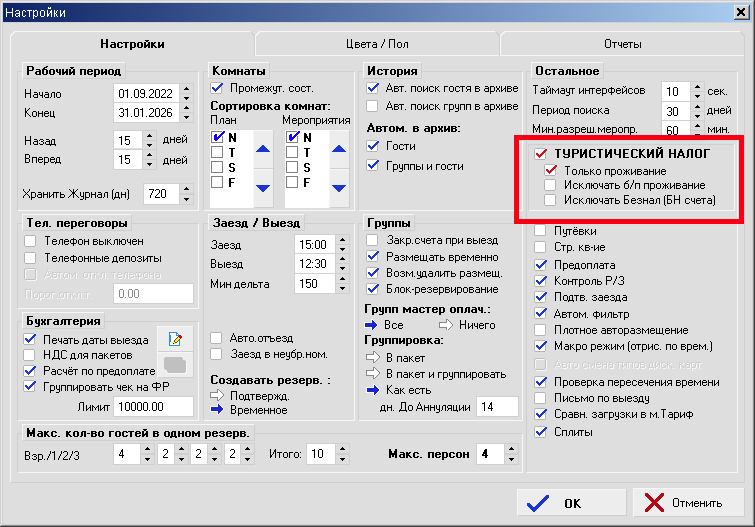Enable the Телефон выключен checkbox
755x527 pixels.
(x=31, y=241)
